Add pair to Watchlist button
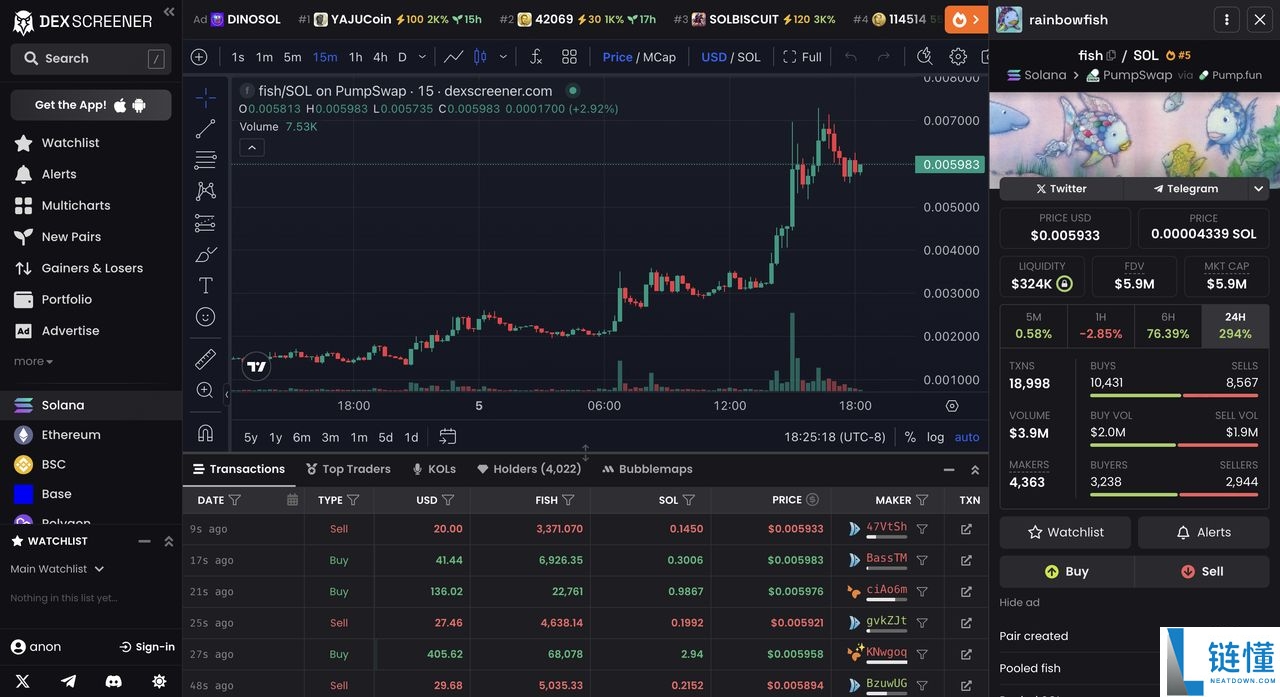 (x=1065, y=532)
